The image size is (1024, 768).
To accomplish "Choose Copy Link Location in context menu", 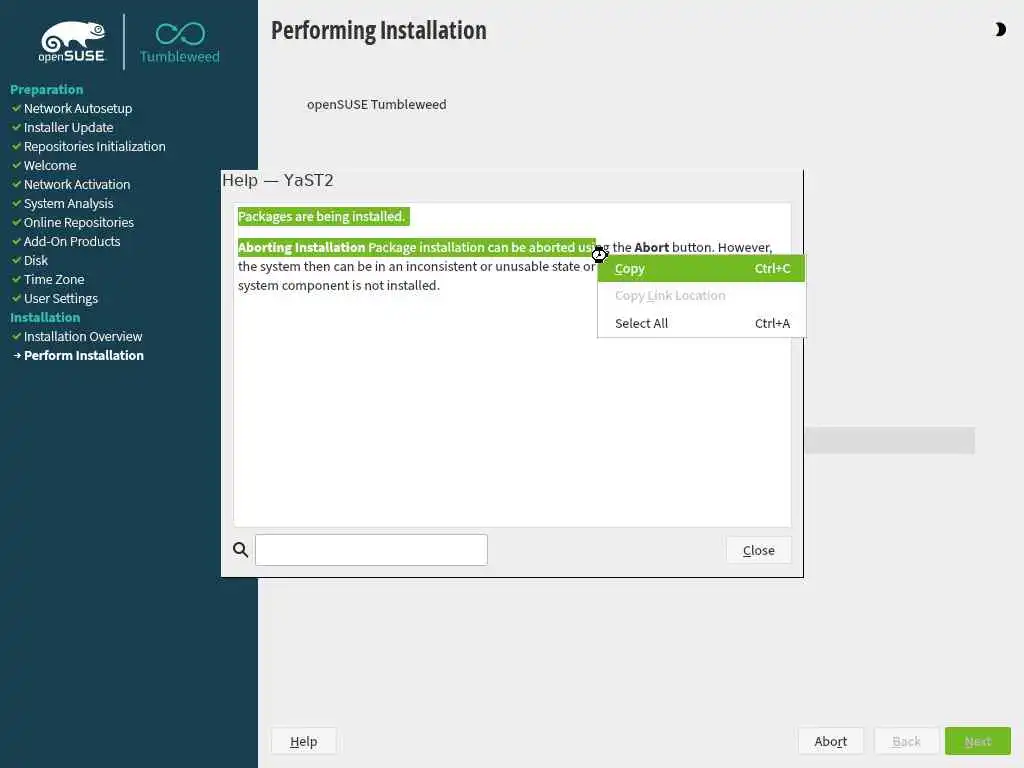I will (x=701, y=296).
